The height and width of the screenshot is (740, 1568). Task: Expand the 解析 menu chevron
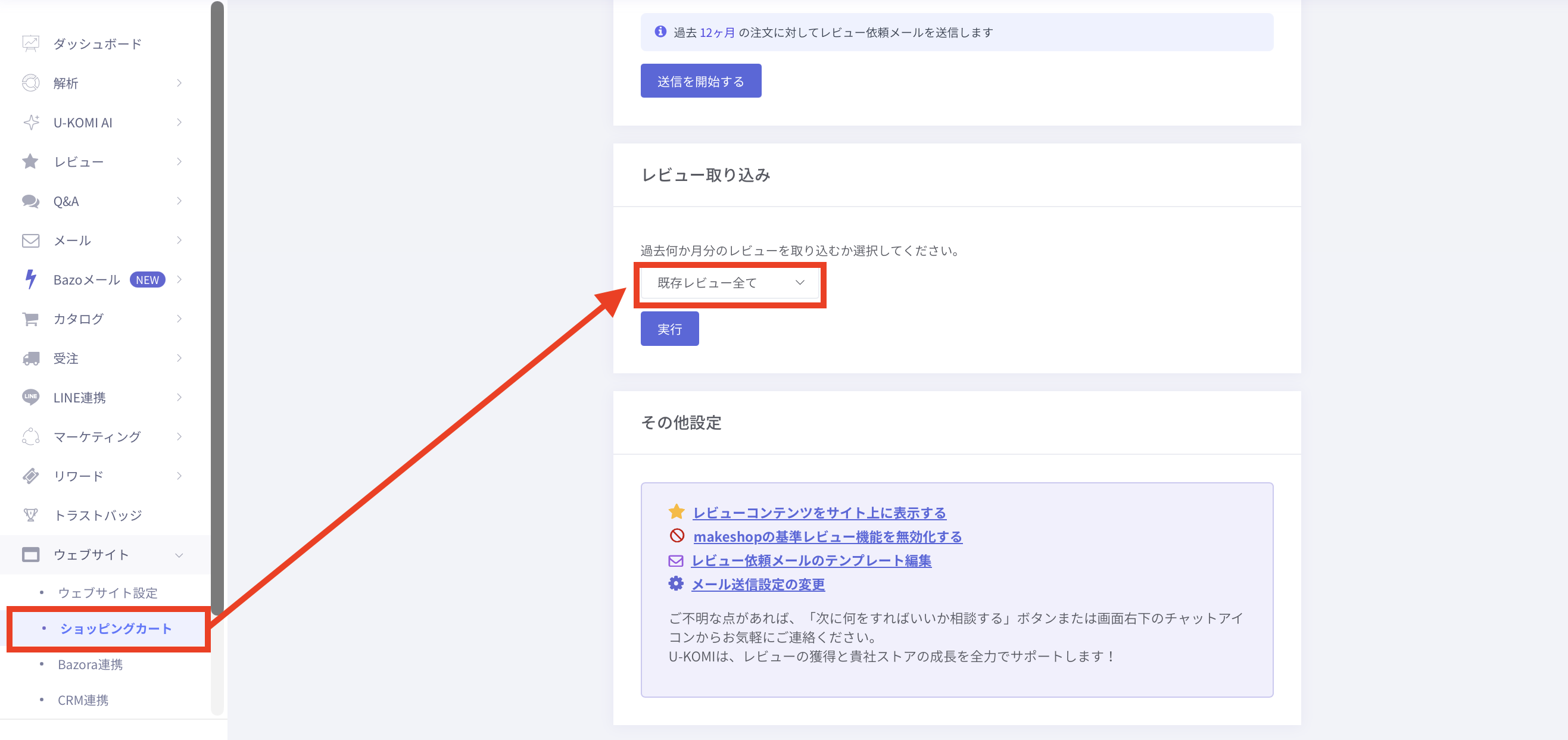179,83
